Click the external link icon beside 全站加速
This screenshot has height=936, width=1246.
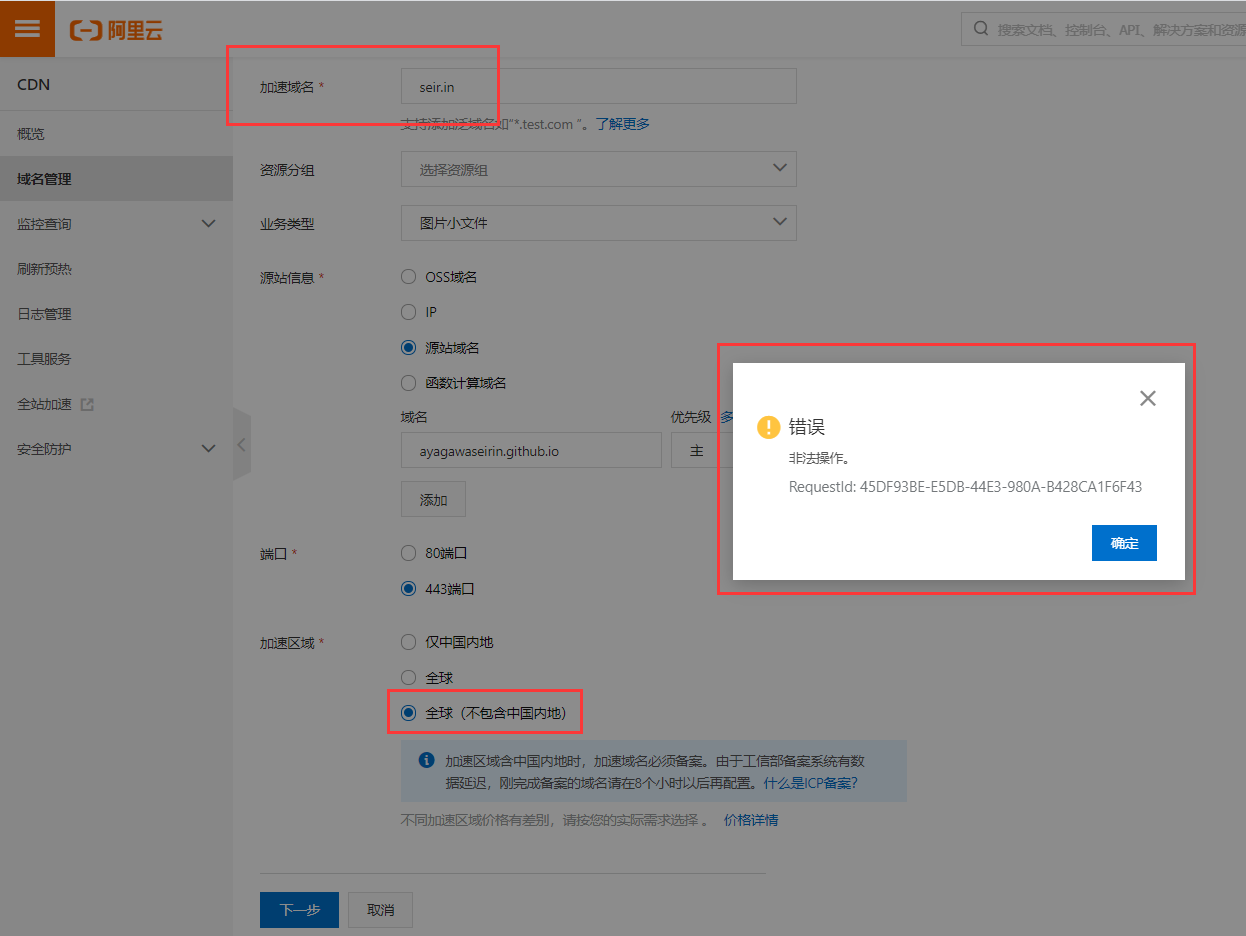coord(87,405)
